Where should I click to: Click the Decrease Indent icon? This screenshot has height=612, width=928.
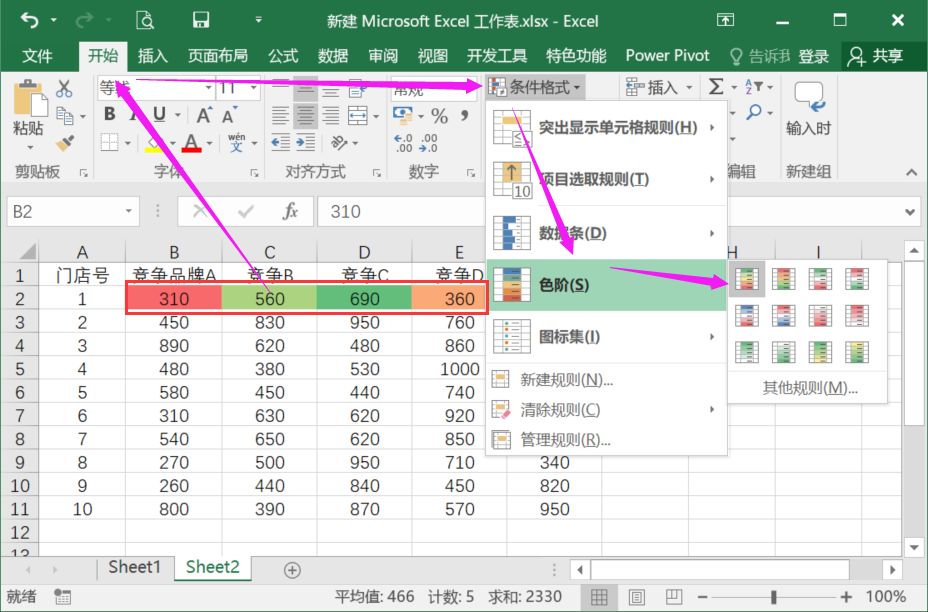281,143
